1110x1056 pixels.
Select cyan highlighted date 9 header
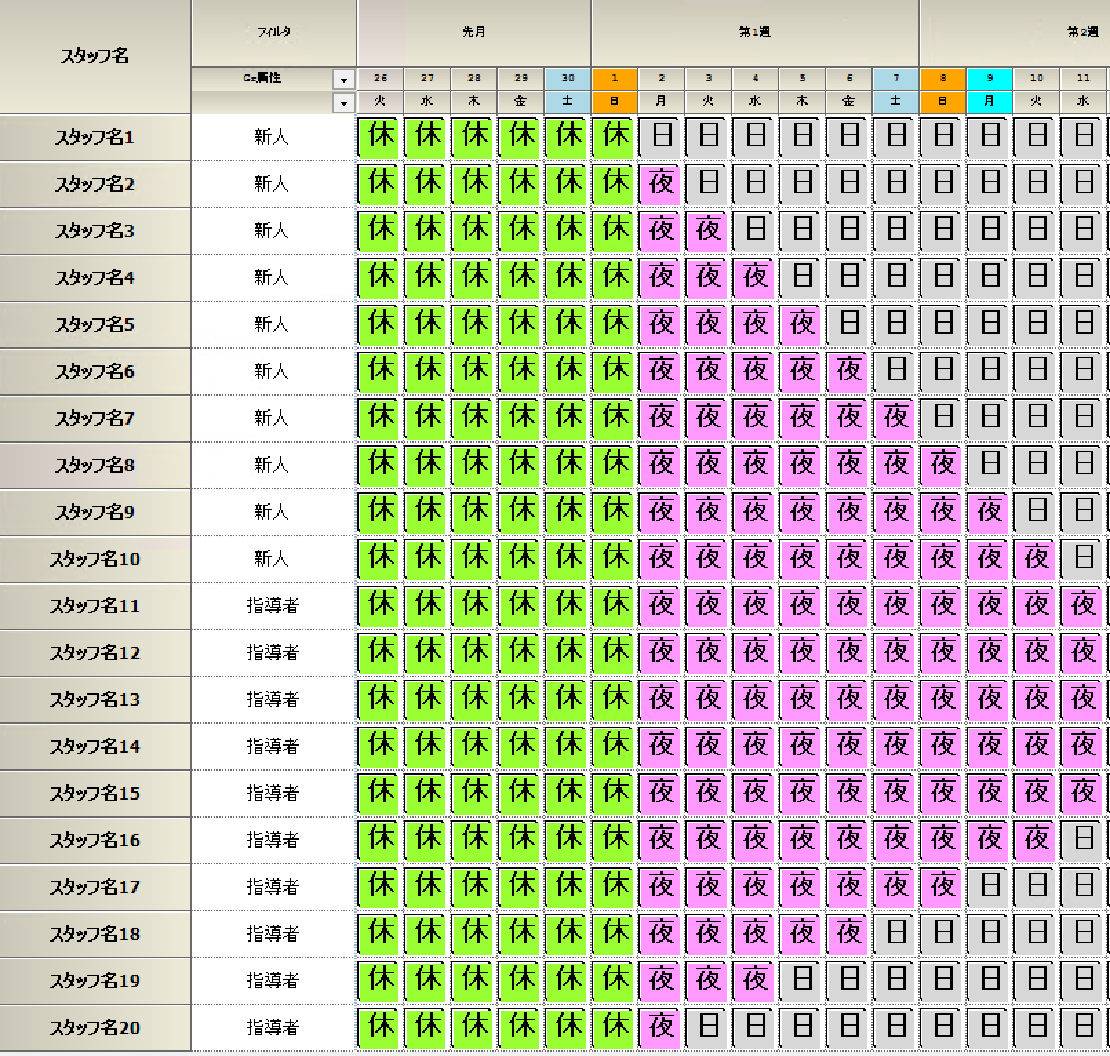click(x=989, y=79)
